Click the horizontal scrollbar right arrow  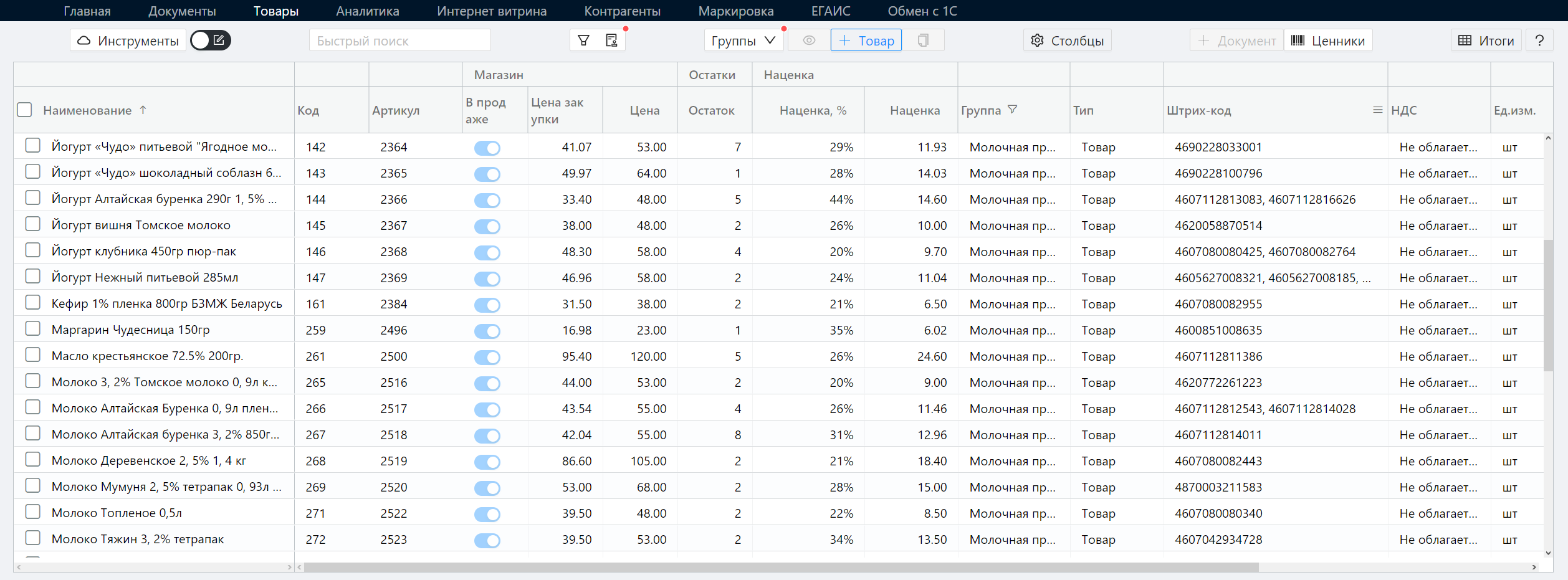tap(1534, 567)
